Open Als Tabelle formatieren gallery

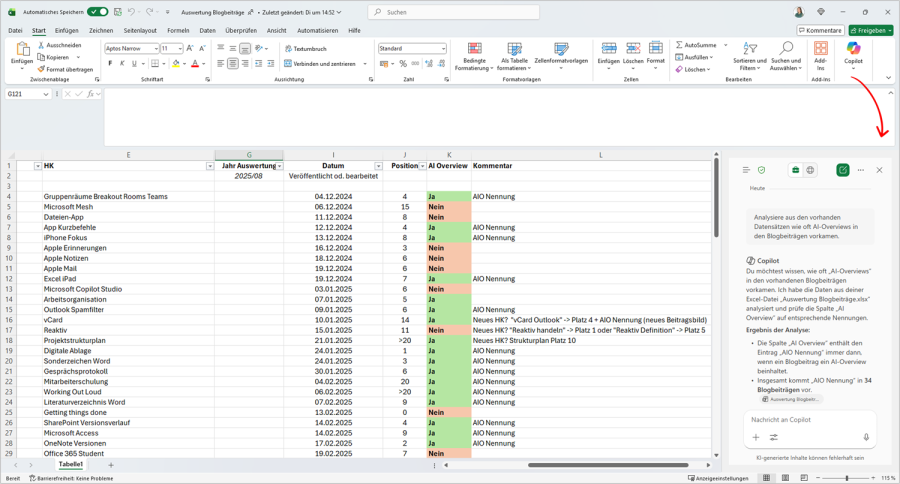click(514, 57)
